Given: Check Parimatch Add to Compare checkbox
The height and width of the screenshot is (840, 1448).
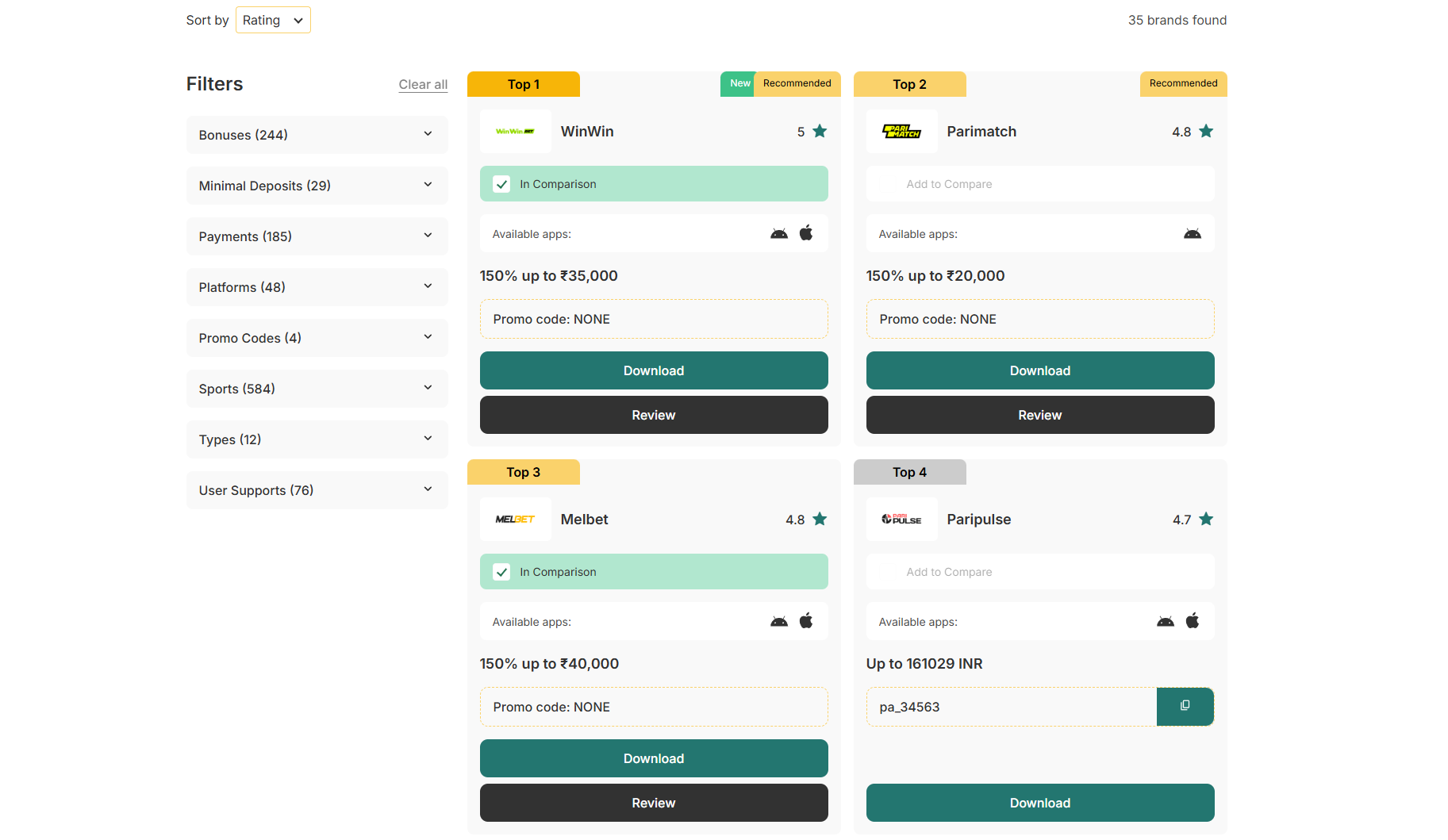Looking at the screenshot, I should click(x=888, y=184).
